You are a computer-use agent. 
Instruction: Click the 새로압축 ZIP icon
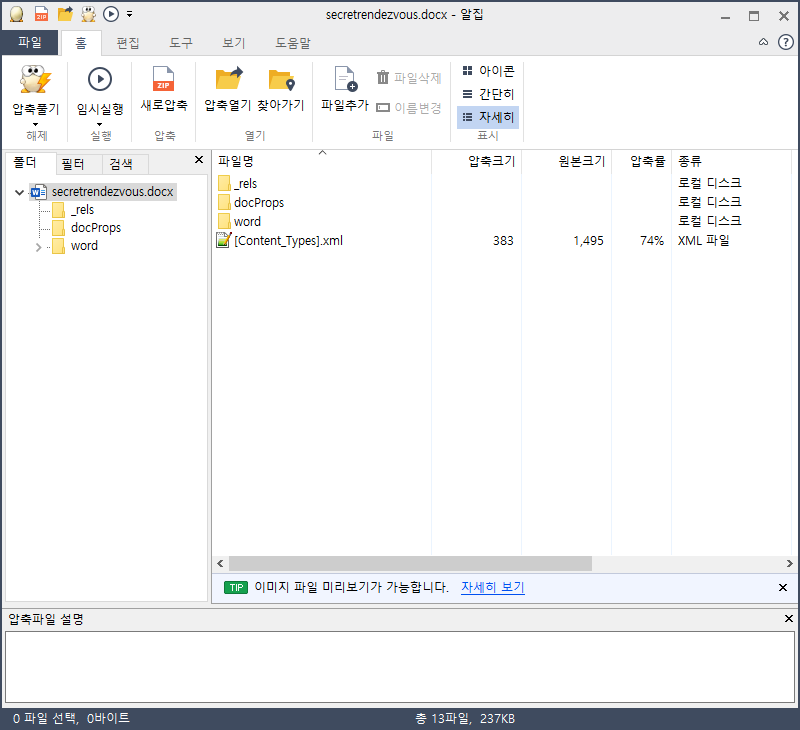(x=164, y=80)
